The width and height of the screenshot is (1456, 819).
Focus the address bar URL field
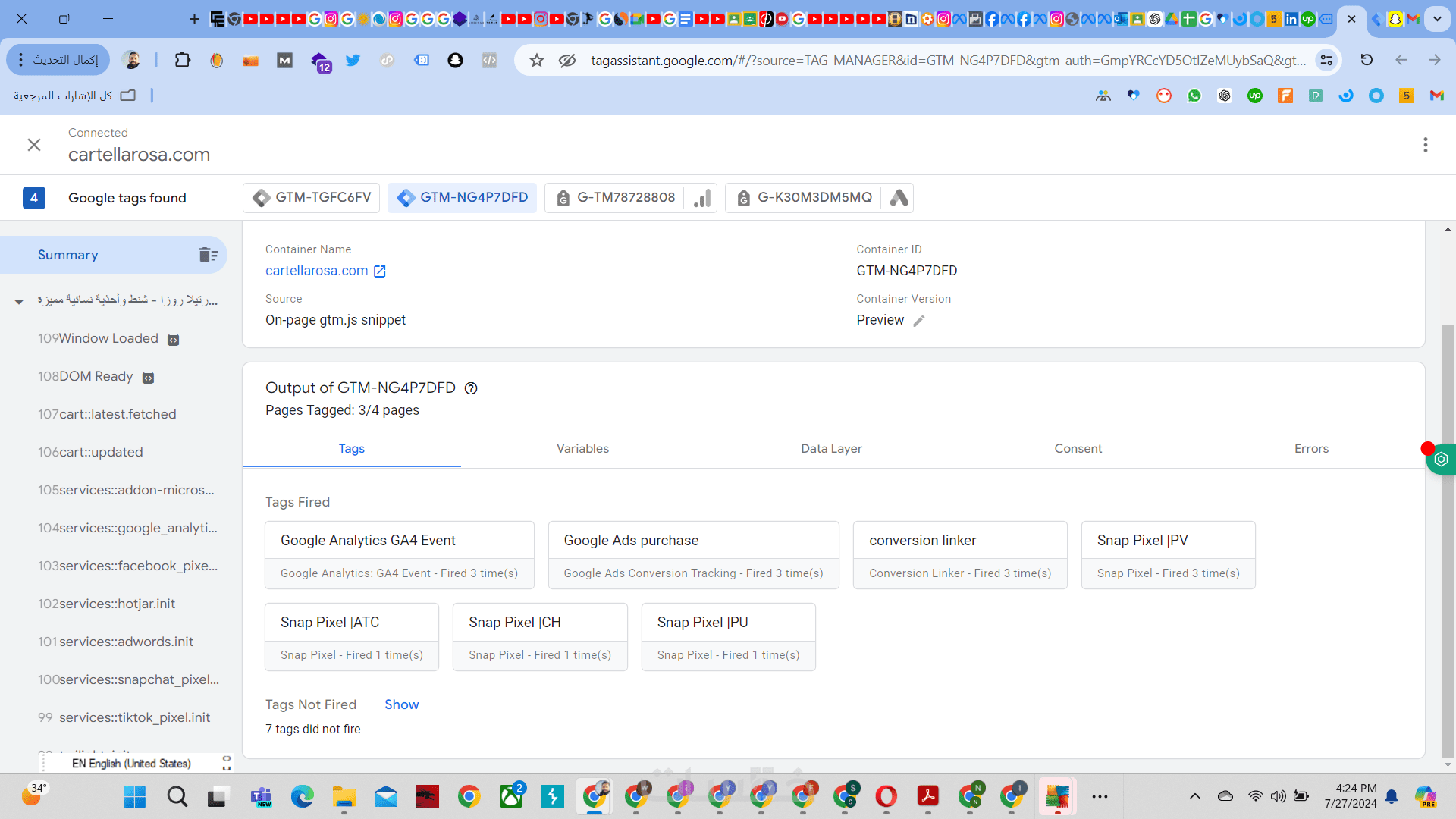pos(948,60)
